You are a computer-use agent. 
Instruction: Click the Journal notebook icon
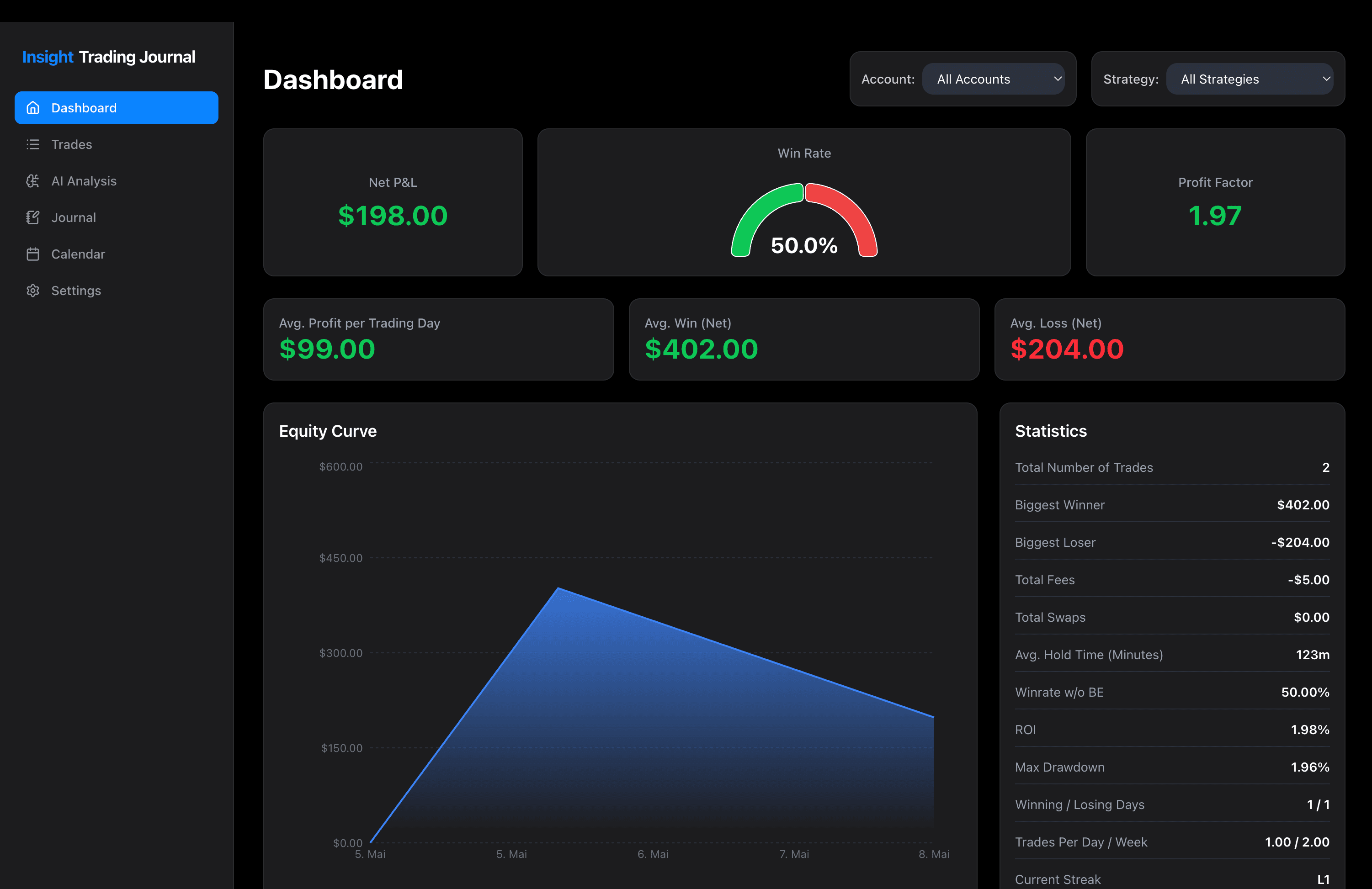point(33,217)
